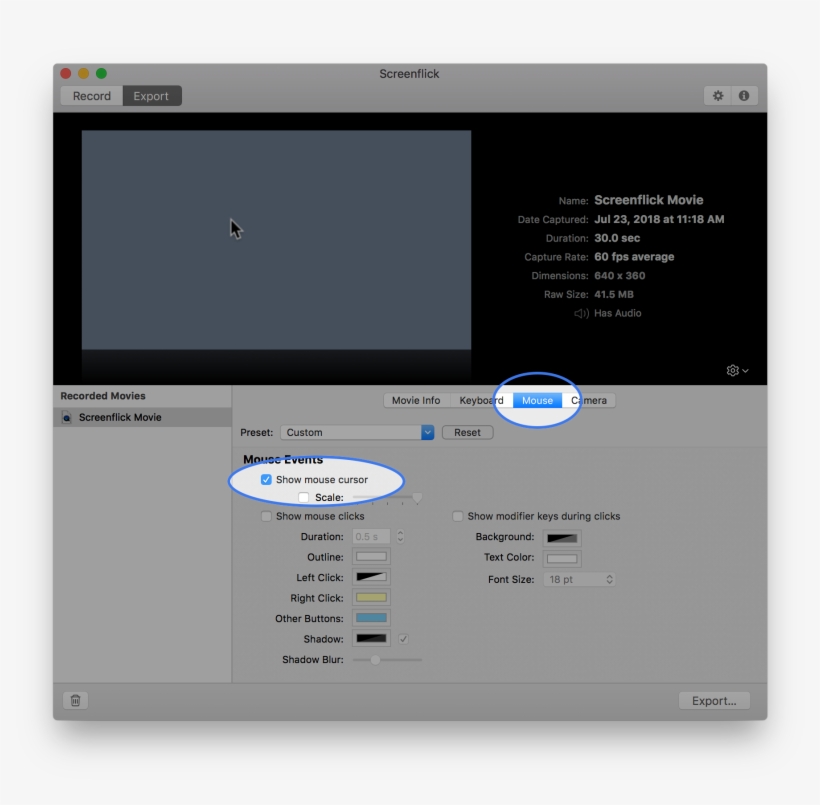The width and height of the screenshot is (820, 805).
Task: Click the trash icon below Recorded Movies
Action: coord(73,700)
